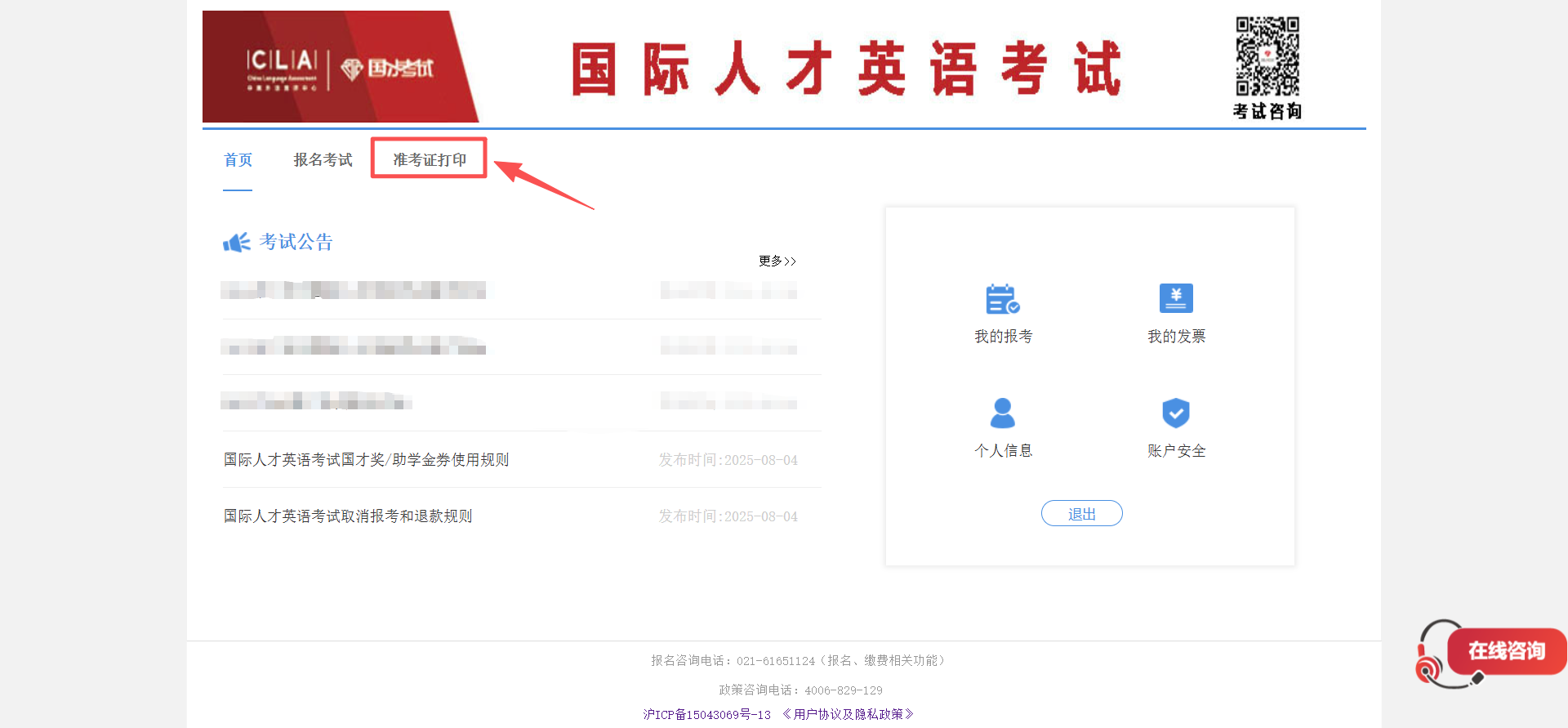
Task: Click the 账户安全 label
Action: coord(1176,451)
